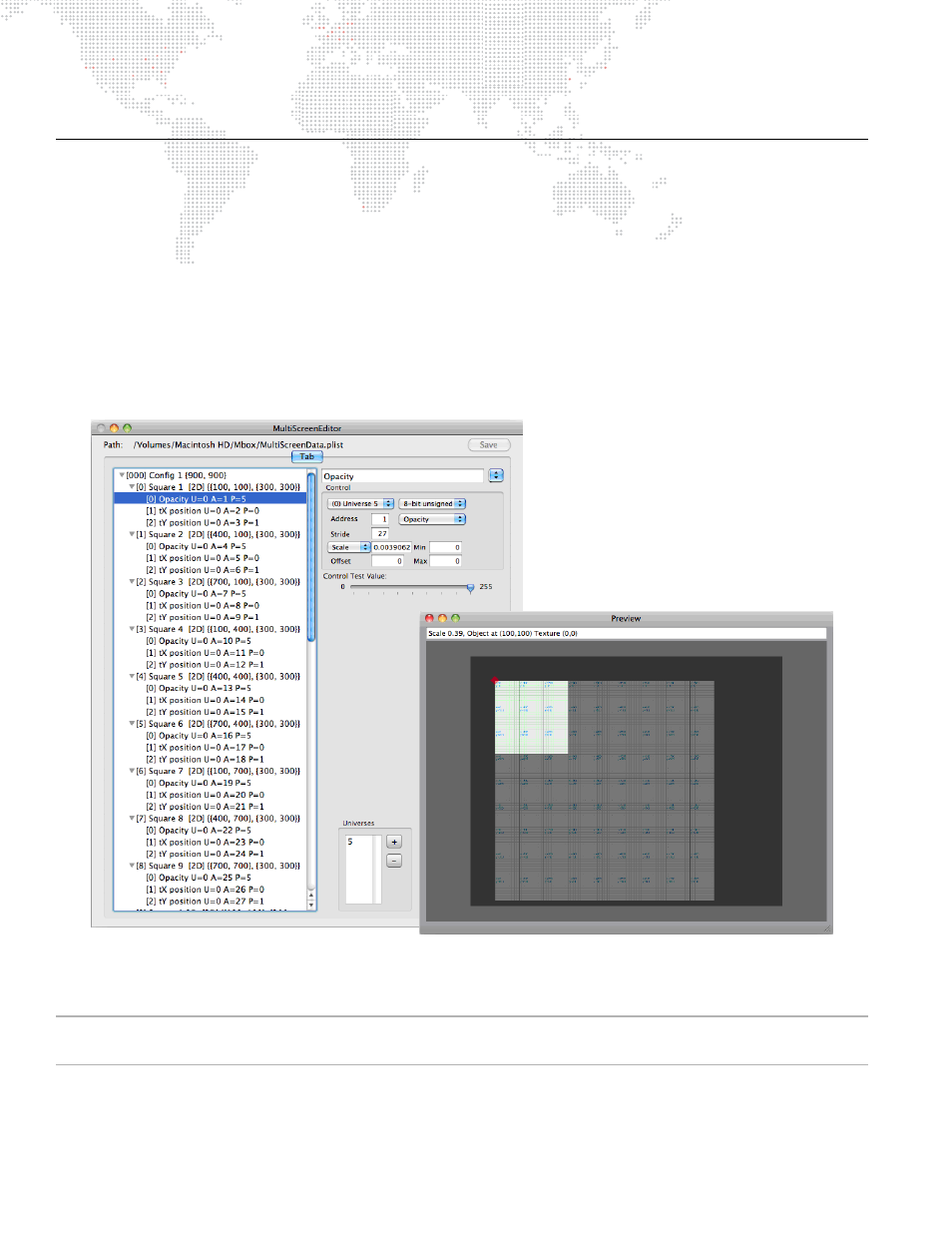Select row tX position U=0 A=14 P=0

(211, 700)
